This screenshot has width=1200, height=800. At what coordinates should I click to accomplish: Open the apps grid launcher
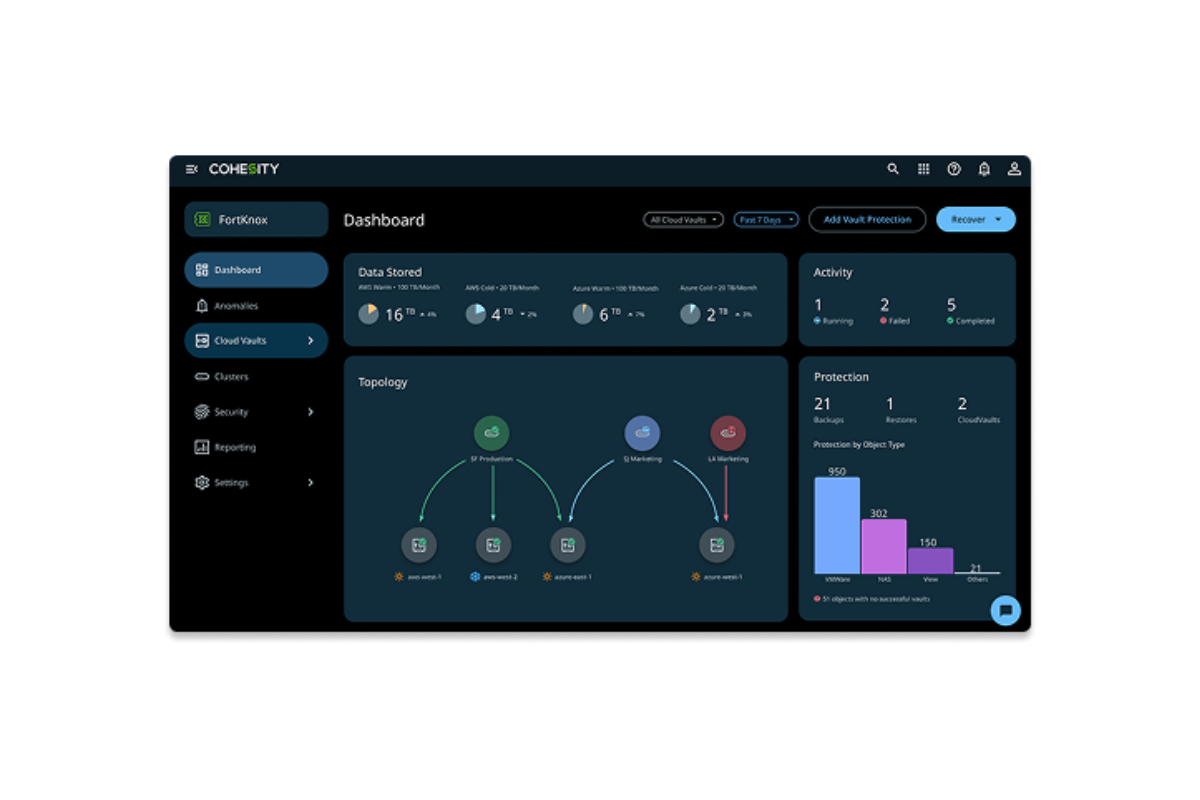pyautogui.click(x=924, y=169)
